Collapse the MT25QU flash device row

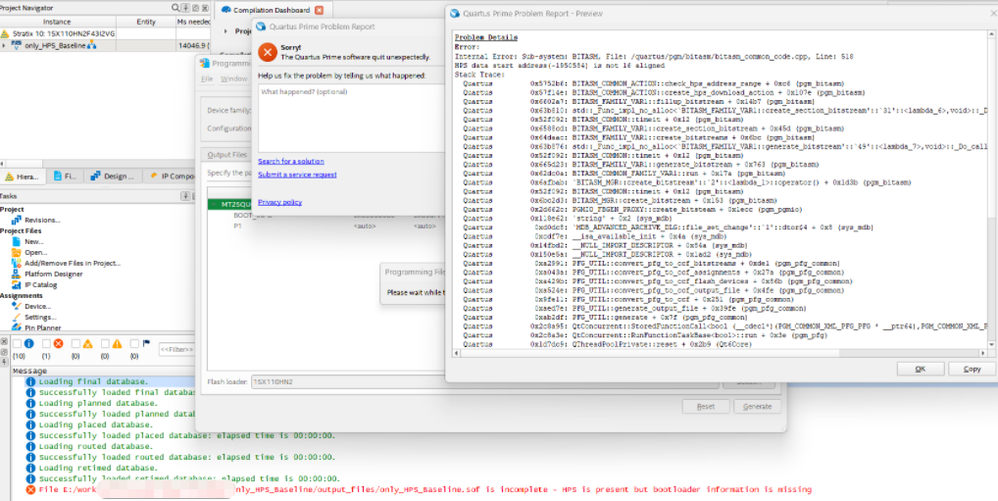tap(214, 205)
